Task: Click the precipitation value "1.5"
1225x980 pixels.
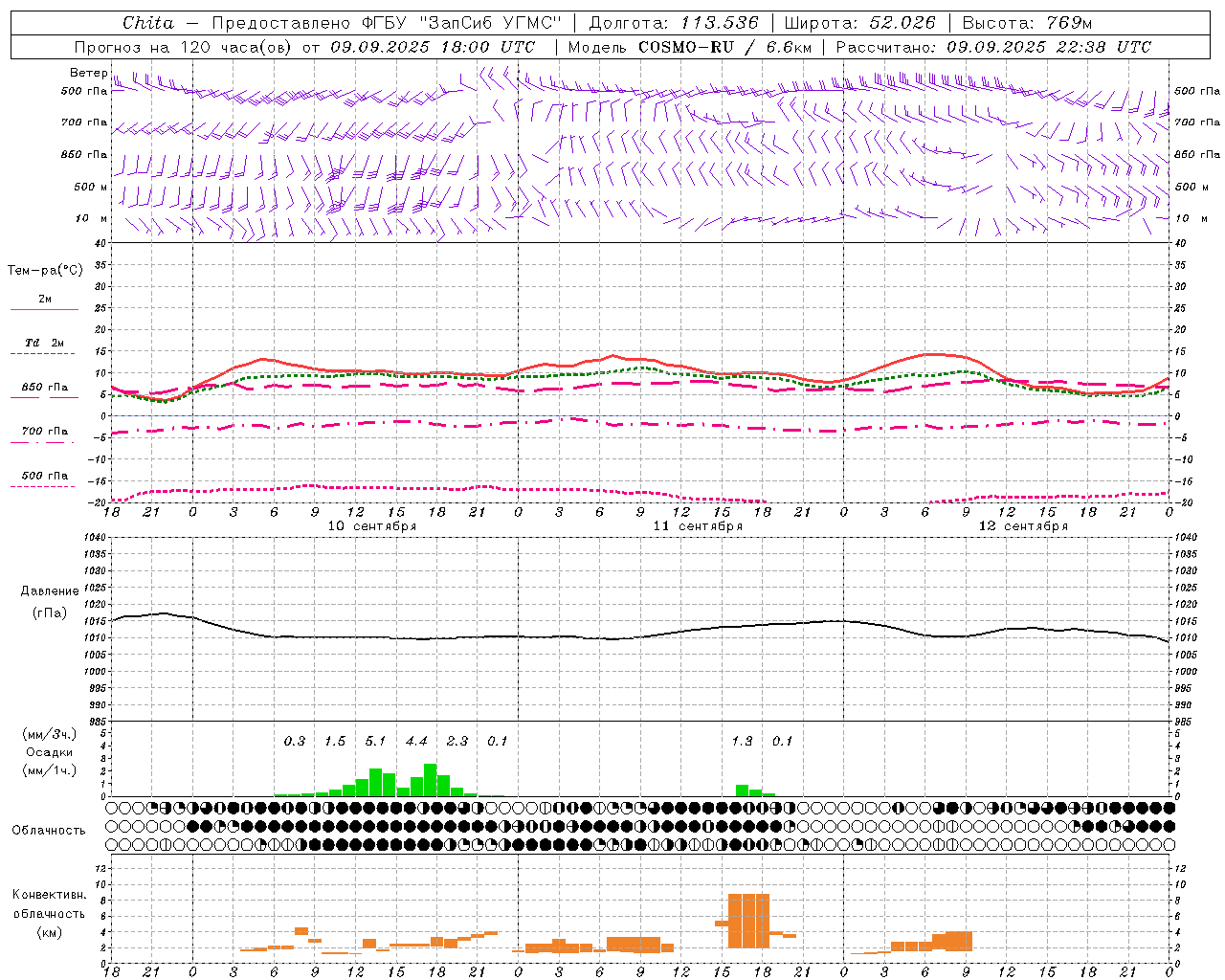Action: 335,741
